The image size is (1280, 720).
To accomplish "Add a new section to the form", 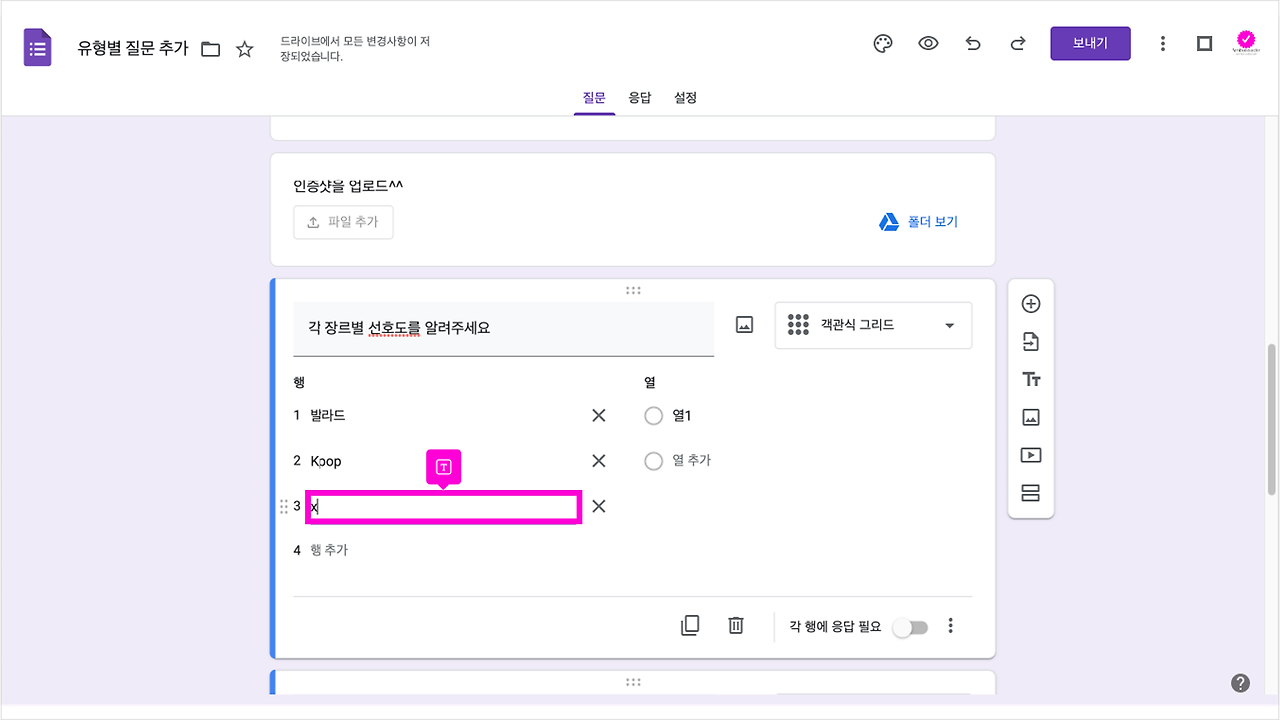I will [x=1031, y=493].
